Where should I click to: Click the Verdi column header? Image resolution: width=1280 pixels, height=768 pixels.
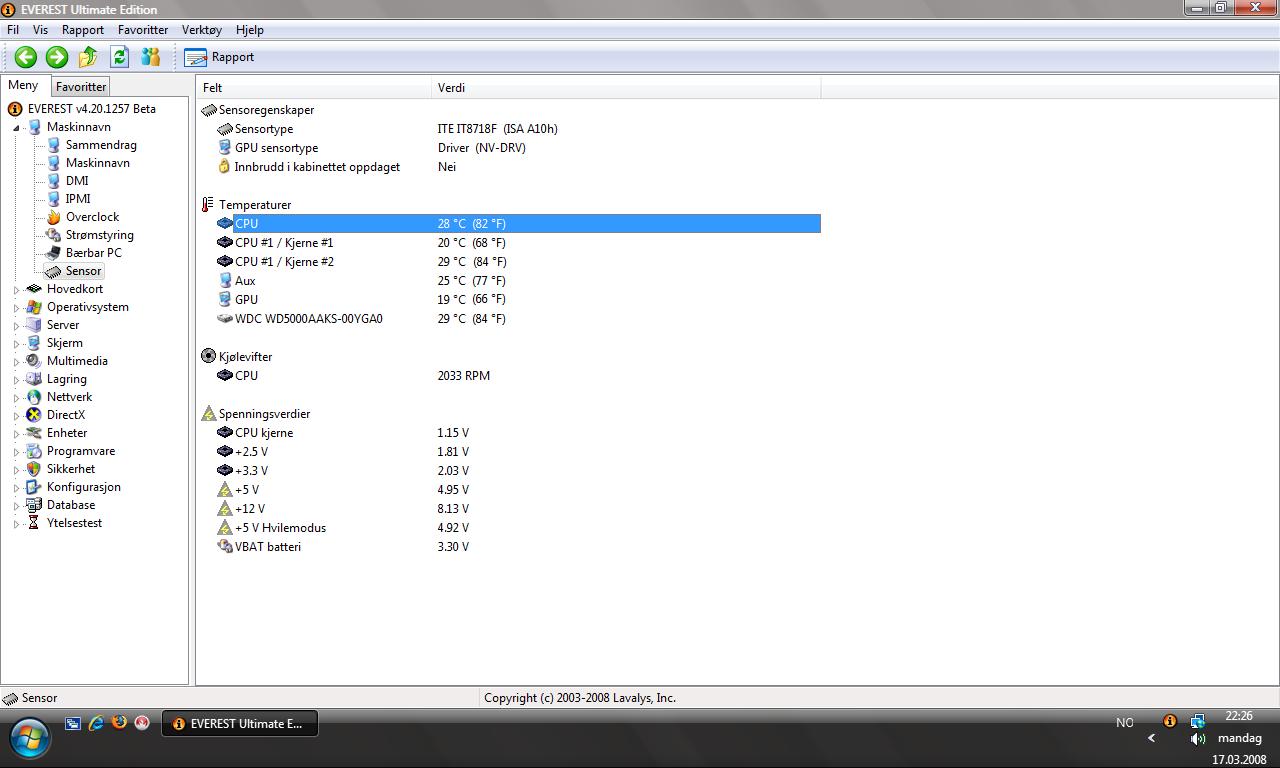click(626, 88)
